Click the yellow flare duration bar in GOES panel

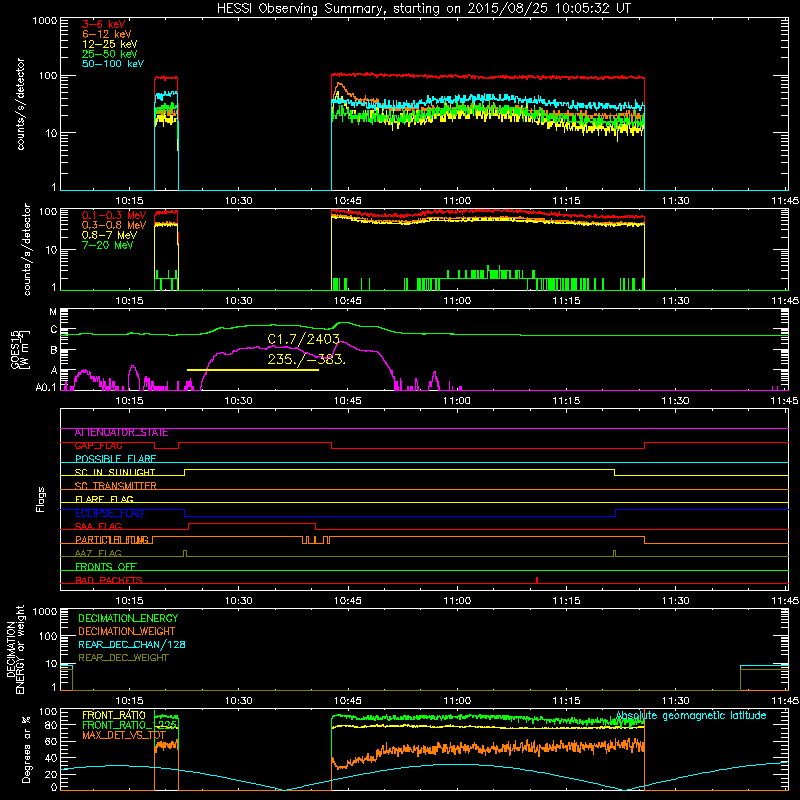[x=253, y=370]
